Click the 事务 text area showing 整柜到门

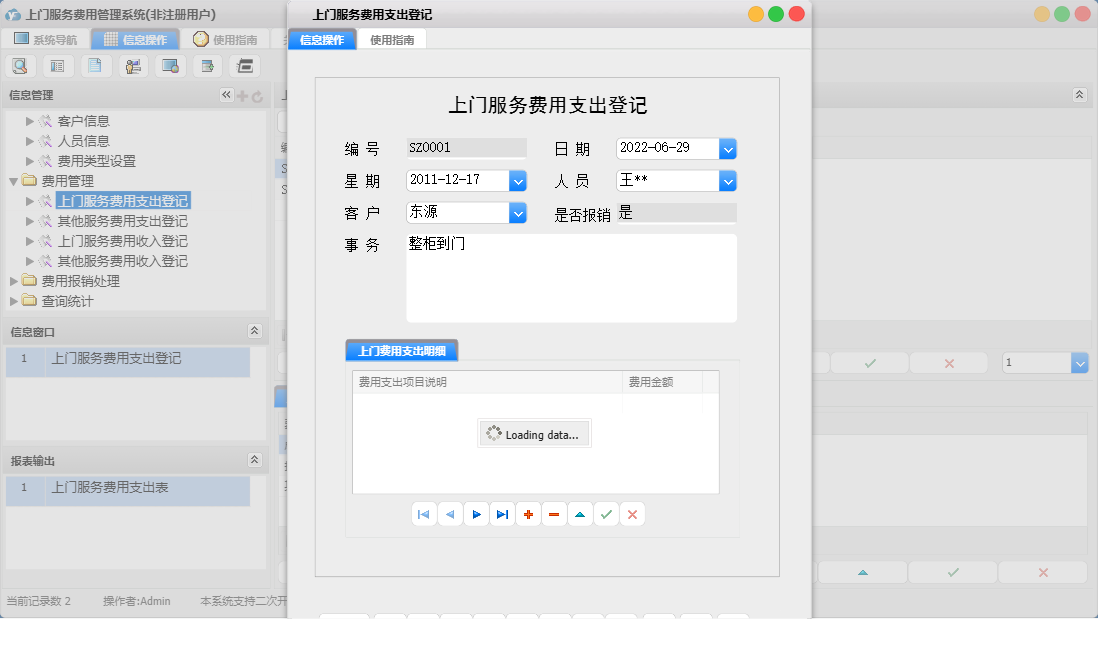point(570,275)
